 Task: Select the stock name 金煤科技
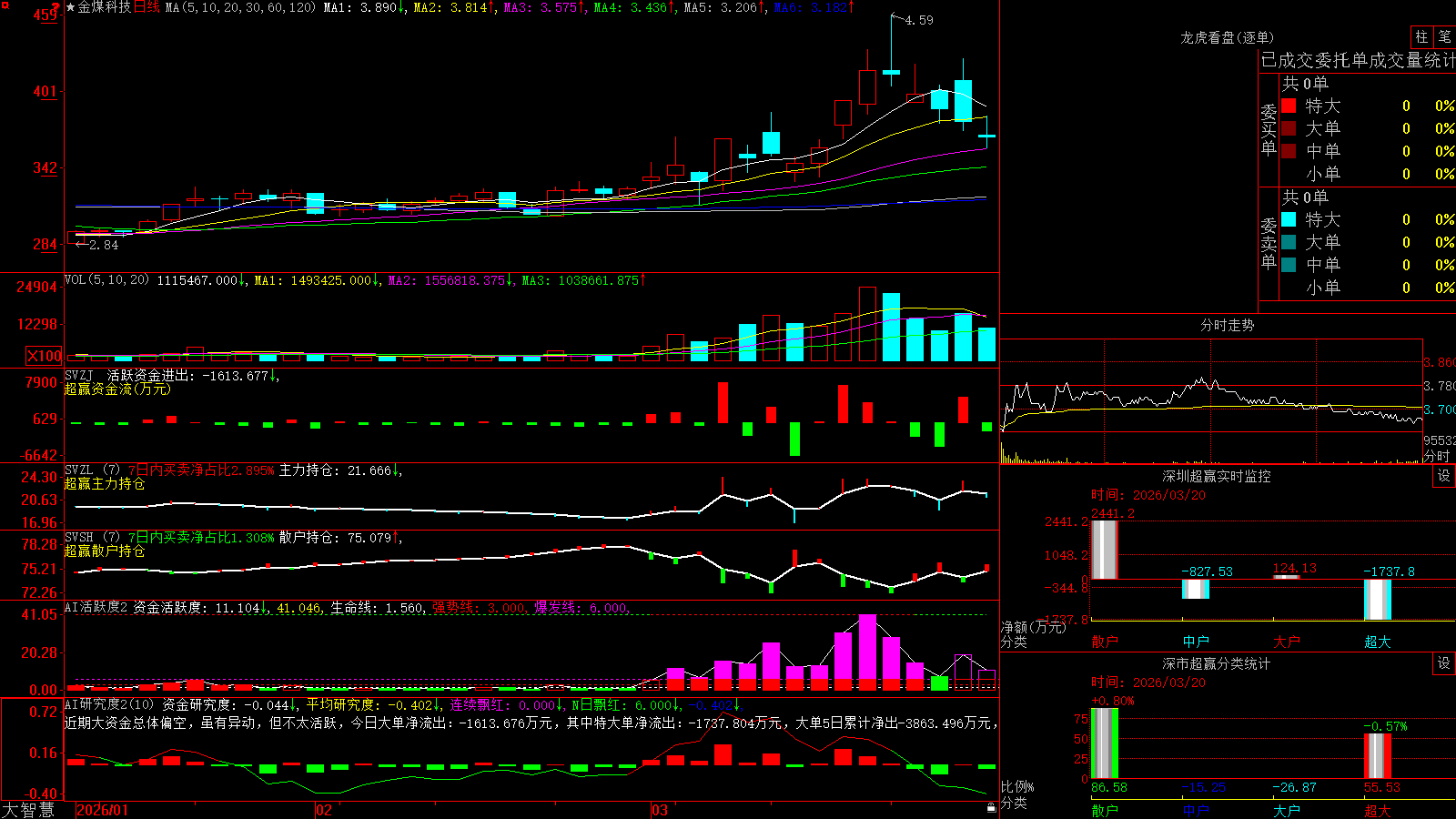pos(104,7)
